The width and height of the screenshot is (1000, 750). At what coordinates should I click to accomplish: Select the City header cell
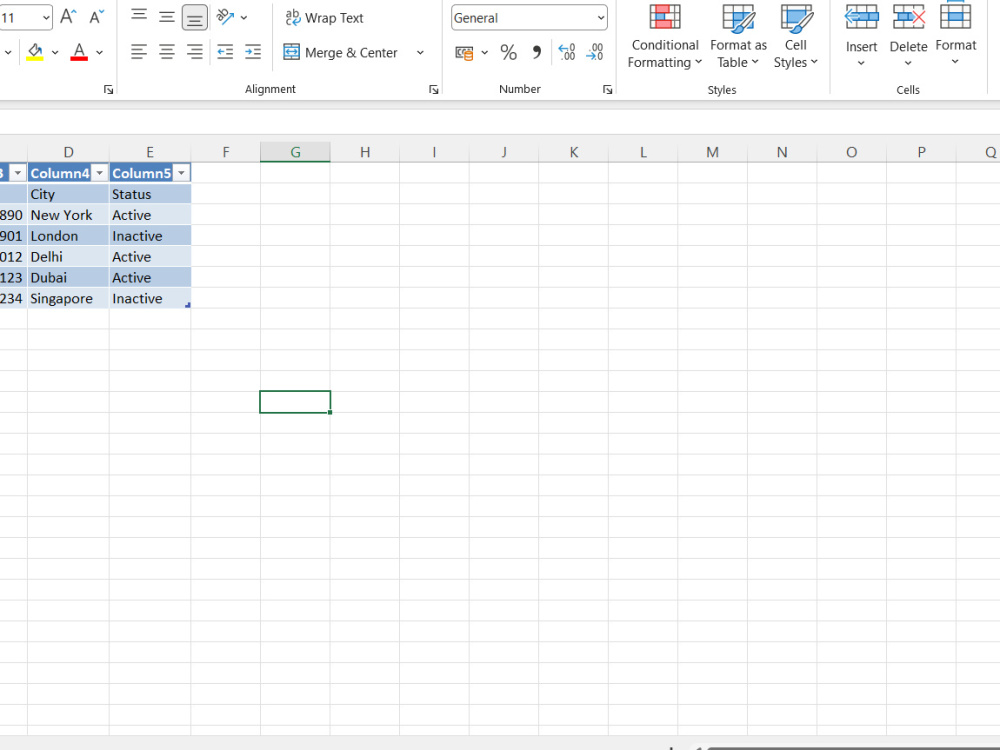[68, 194]
